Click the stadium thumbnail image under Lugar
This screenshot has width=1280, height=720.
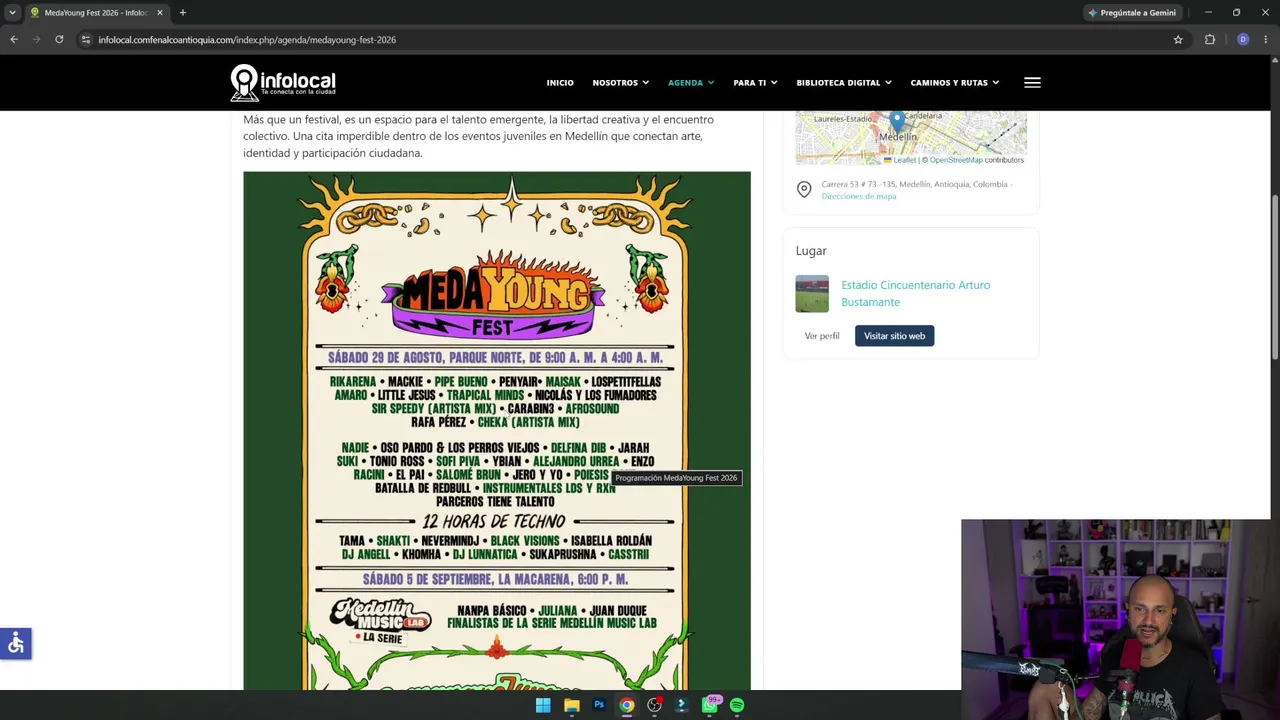(x=812, y=294)
